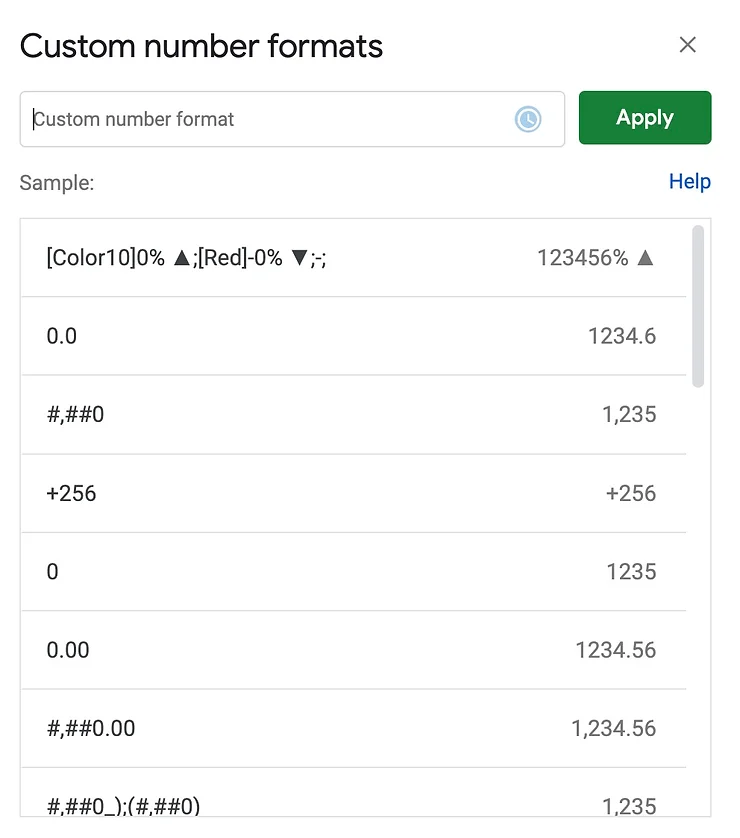
Task: Pick the +256 format row
Action: (x=71, y=493)
